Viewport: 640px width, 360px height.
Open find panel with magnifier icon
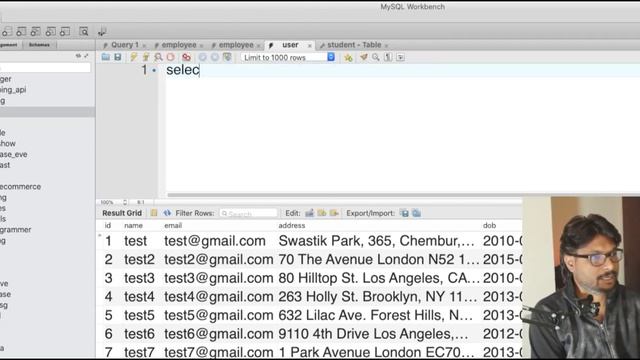(376, 57)
